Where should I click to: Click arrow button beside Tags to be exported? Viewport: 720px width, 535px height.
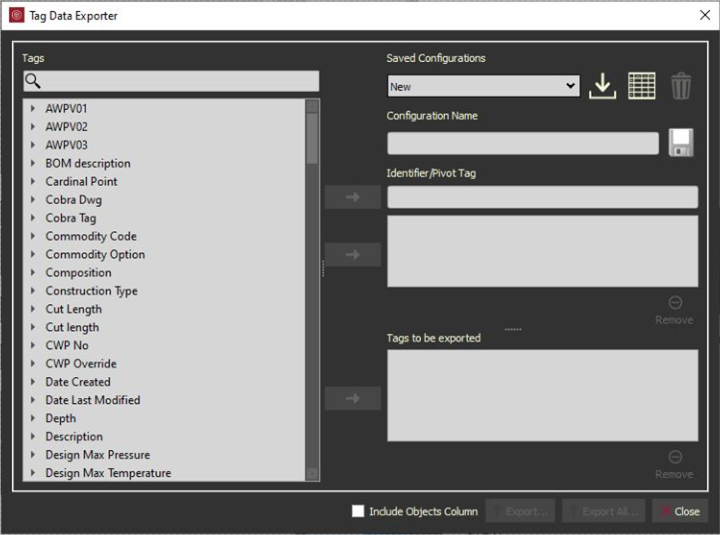[x=353, y=398]
